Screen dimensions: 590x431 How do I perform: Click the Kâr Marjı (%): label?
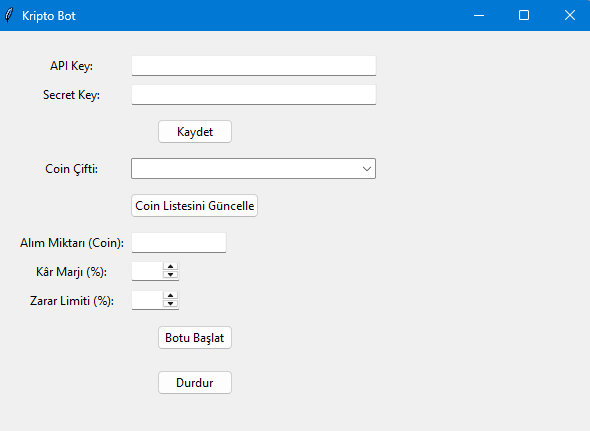(x=71, y=272)
